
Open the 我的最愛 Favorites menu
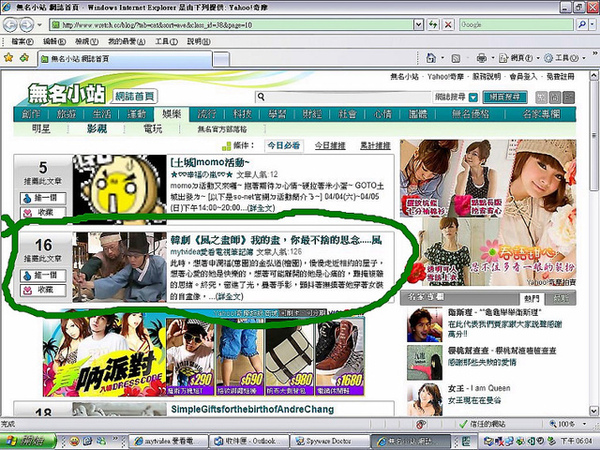pyautogui.click(x=127, y=41)
